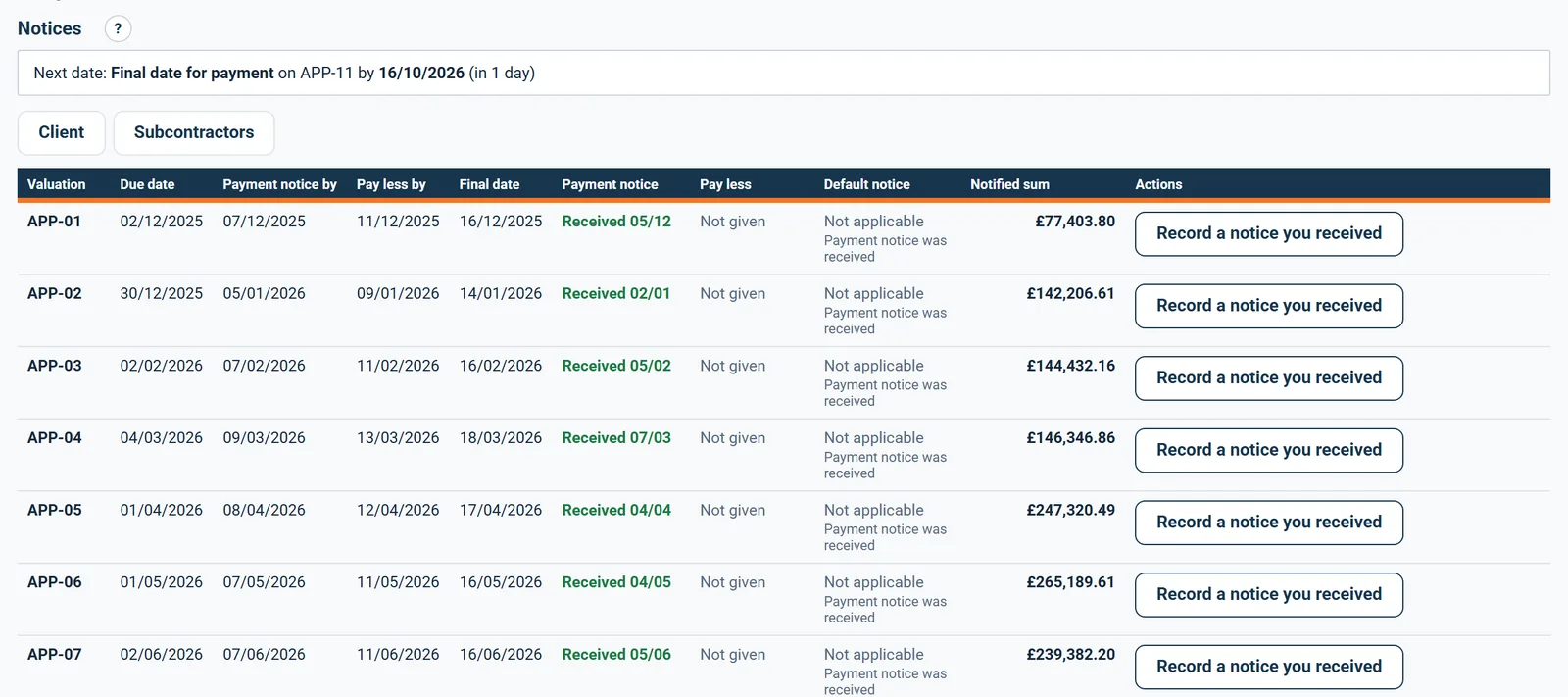This screenshot has width=1568, height=697.
Task: Switch to the Client tab
Action: [62, 132]
